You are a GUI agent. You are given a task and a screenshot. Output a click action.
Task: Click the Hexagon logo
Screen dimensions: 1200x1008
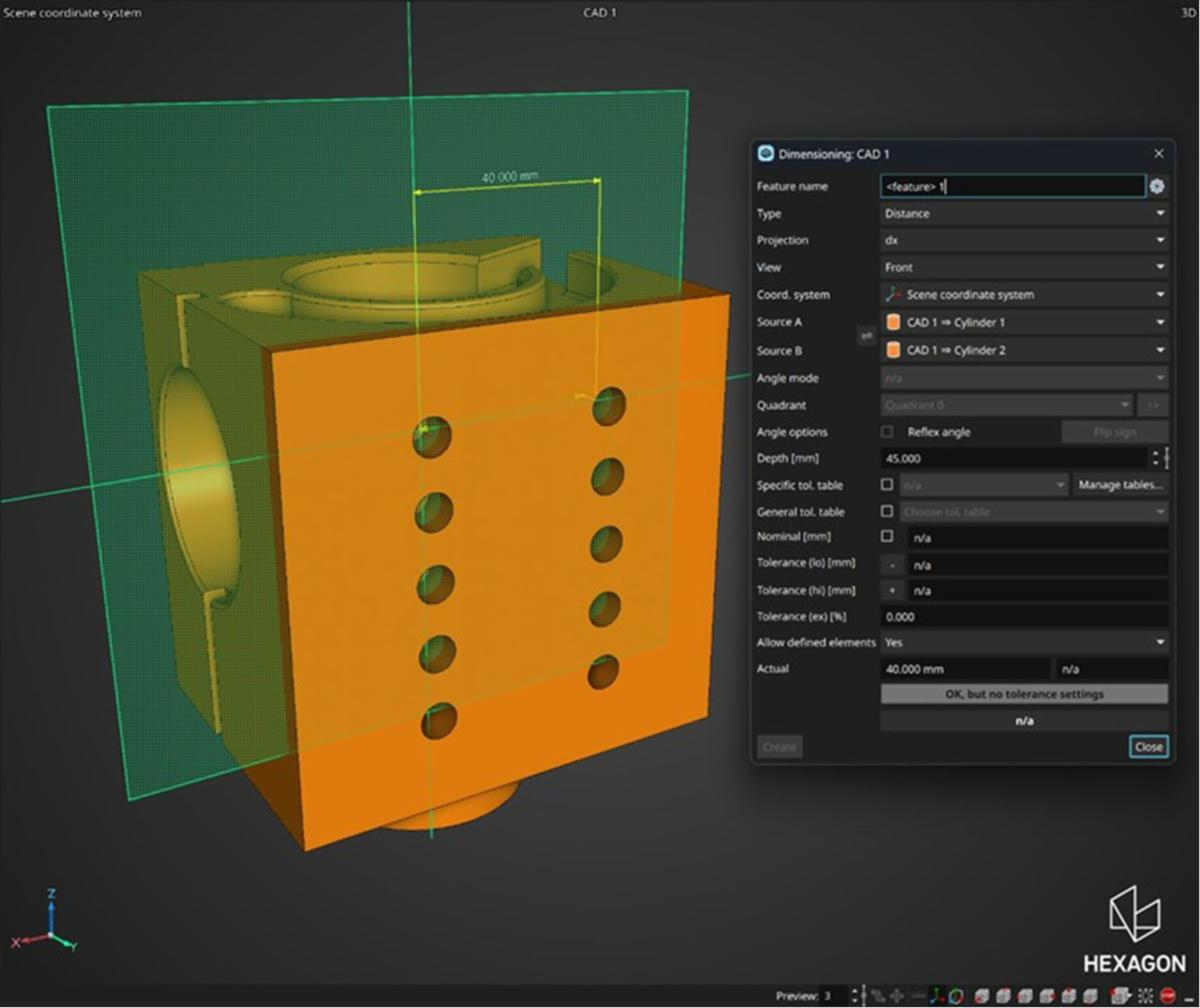pos(1134,928)
